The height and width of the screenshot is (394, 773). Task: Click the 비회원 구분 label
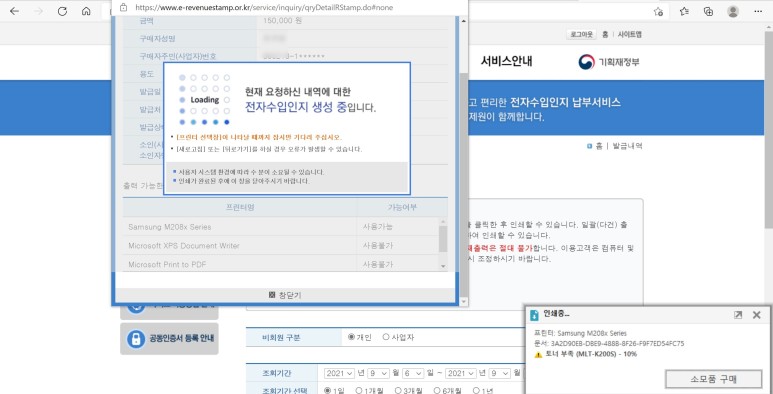[x=281, y=338]
